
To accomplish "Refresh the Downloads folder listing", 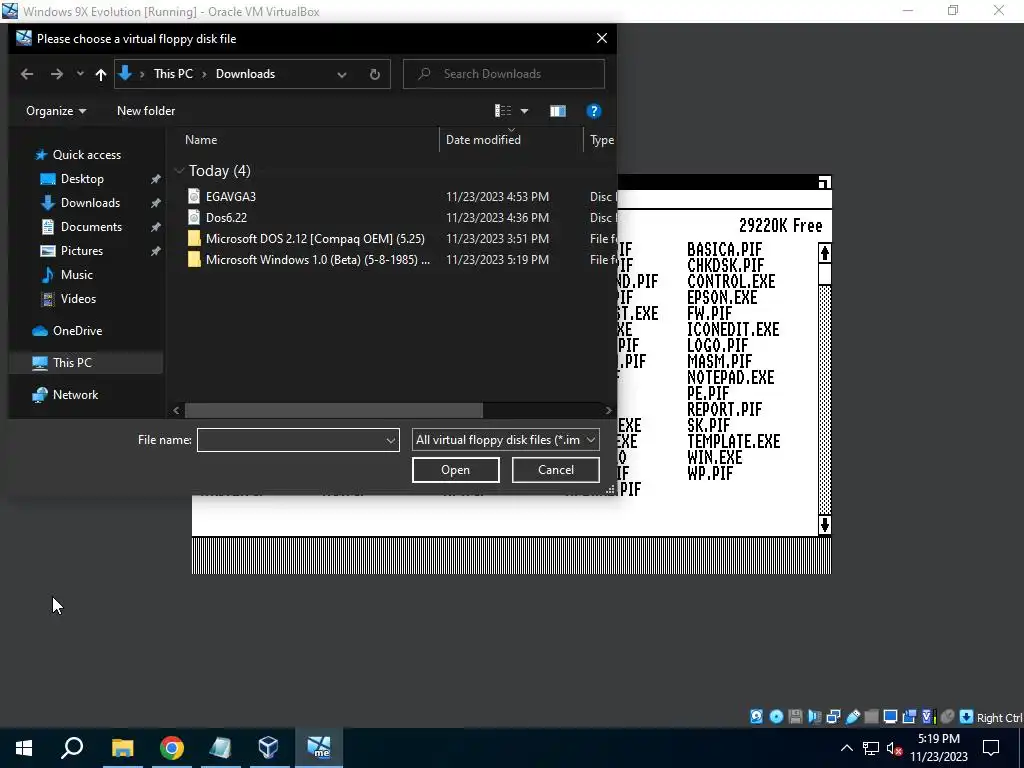I will [375, 74].
